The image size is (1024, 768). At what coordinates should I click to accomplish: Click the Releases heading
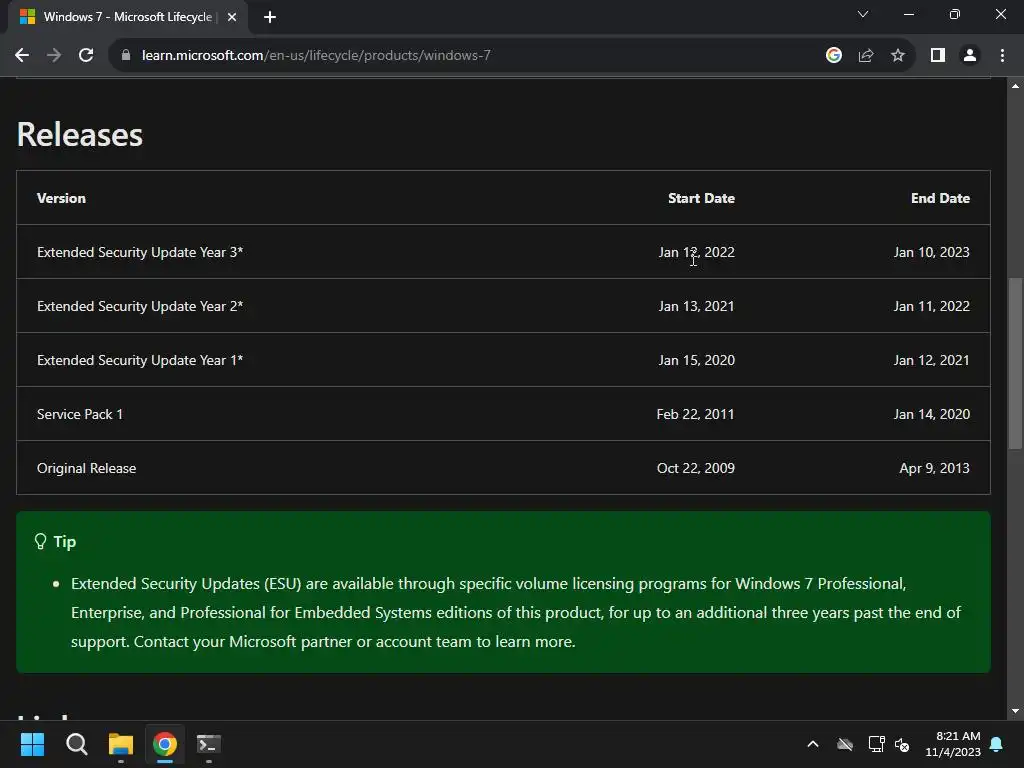[80, 135]
